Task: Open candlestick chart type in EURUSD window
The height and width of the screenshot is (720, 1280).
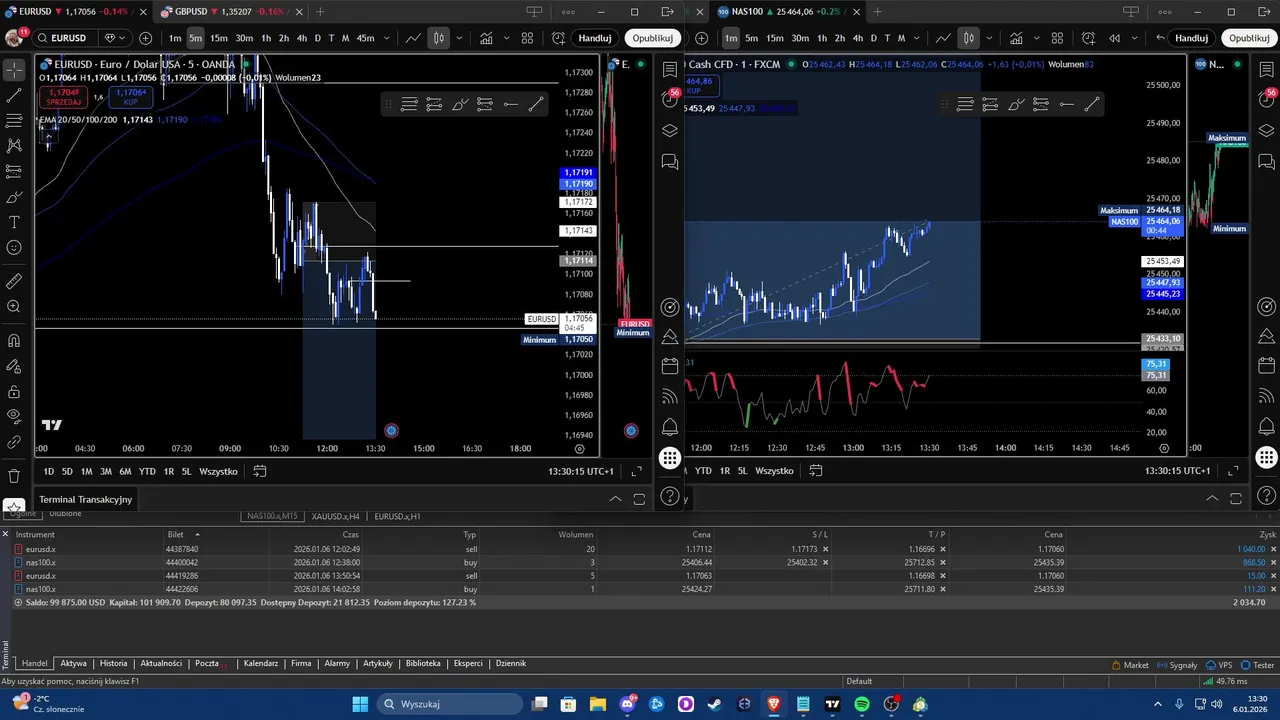Action: point(439,38)
